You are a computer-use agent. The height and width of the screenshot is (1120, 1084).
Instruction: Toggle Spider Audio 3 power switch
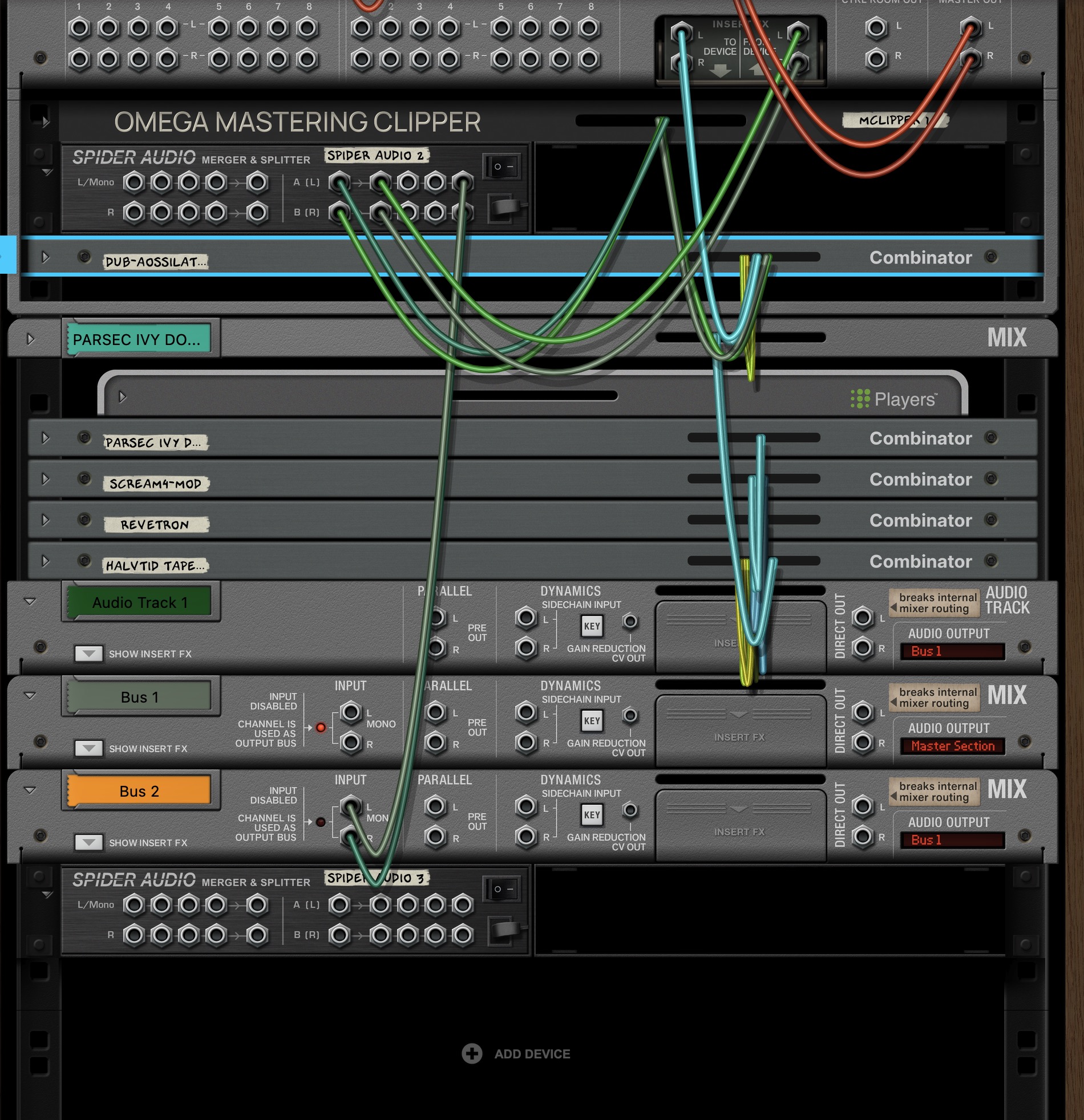(502, 888)
